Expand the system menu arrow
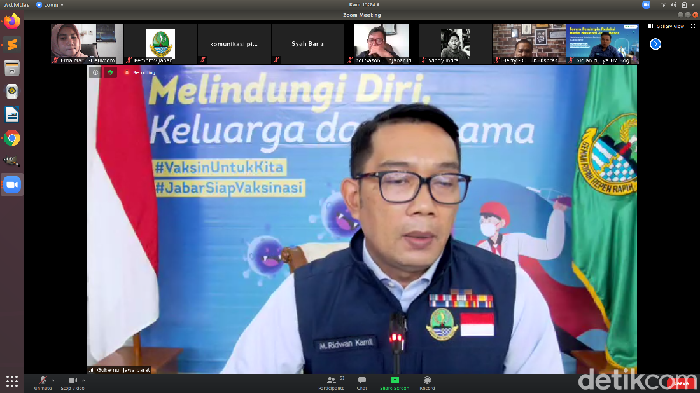The width and height of the screenshot is (700, 393). pos(693,5)
